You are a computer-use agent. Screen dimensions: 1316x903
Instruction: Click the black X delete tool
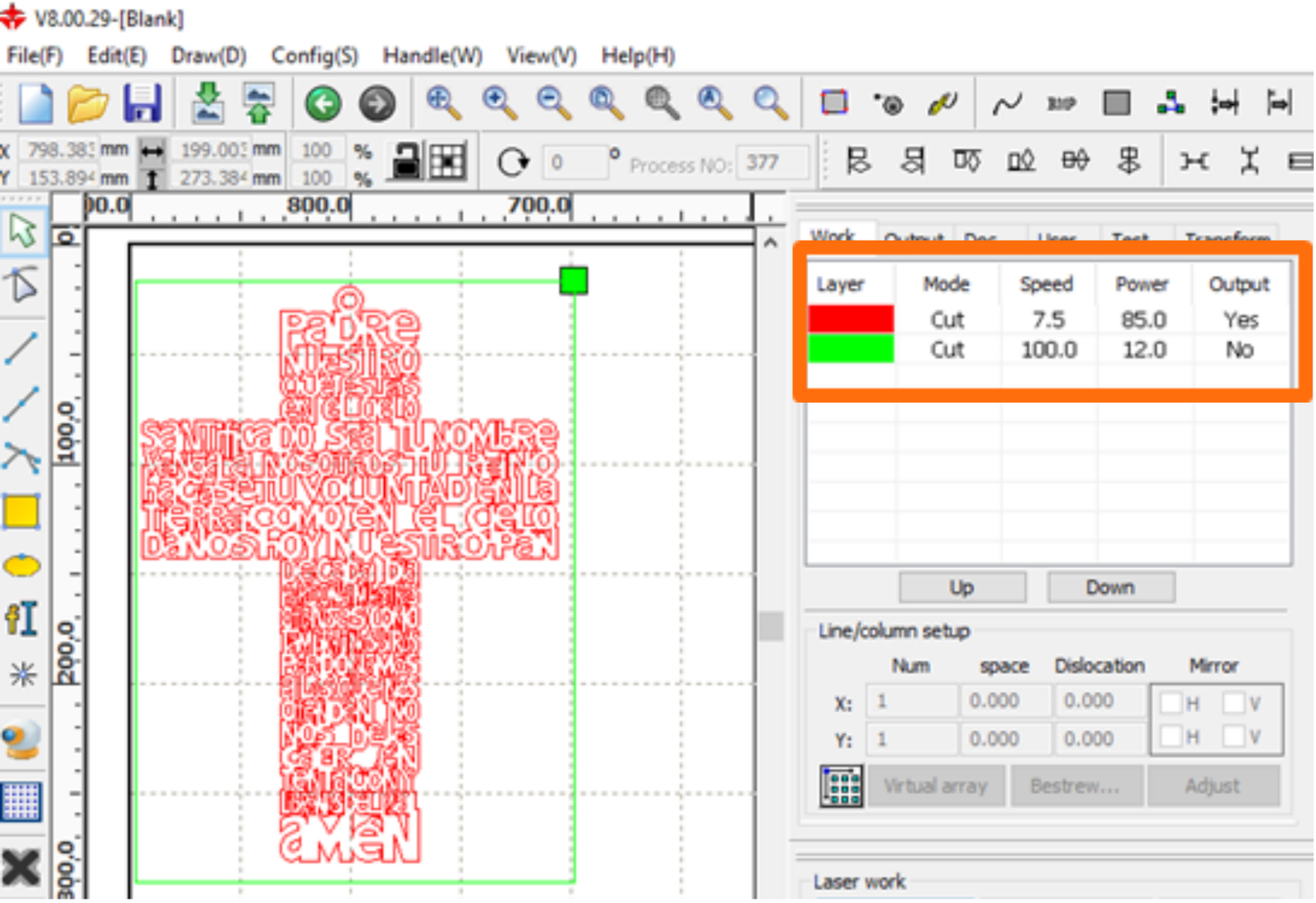21,868
